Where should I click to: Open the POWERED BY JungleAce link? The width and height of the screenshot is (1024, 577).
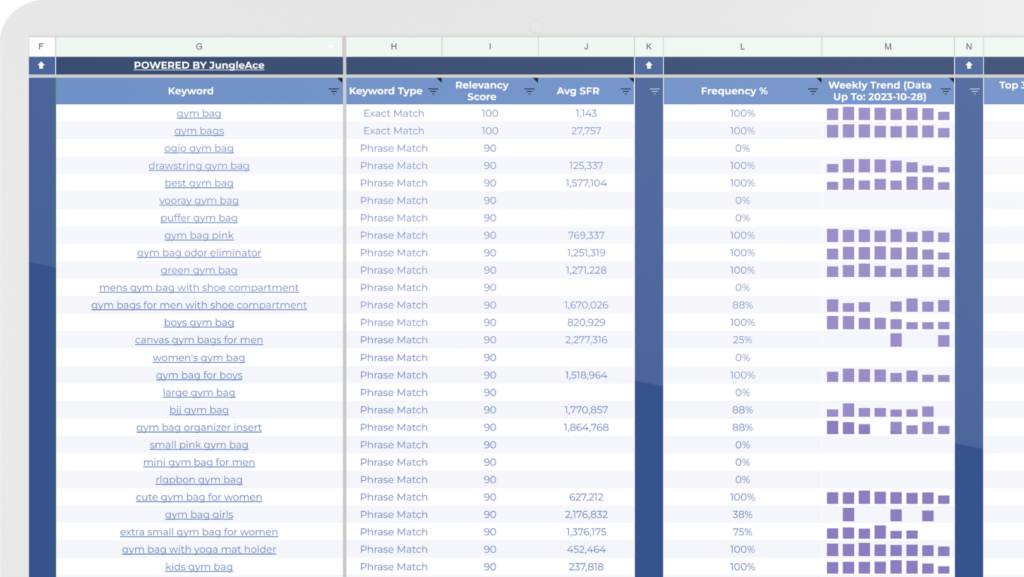(x=199, y=66)
